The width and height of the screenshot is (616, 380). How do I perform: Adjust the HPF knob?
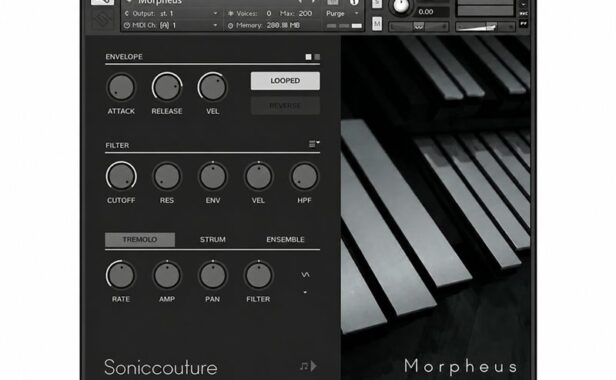click(304, 176)
